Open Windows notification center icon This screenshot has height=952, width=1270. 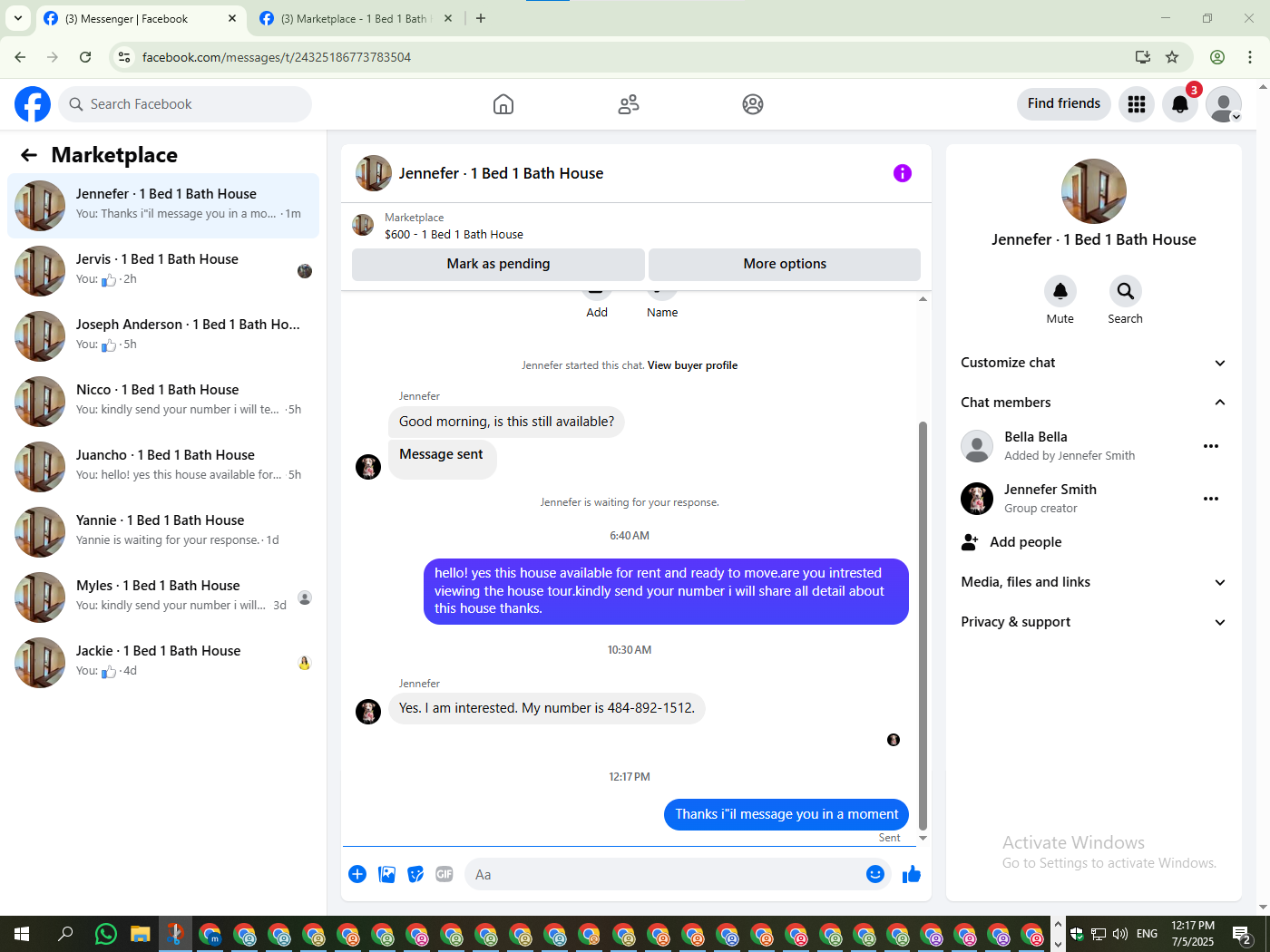click(1242, 933)
